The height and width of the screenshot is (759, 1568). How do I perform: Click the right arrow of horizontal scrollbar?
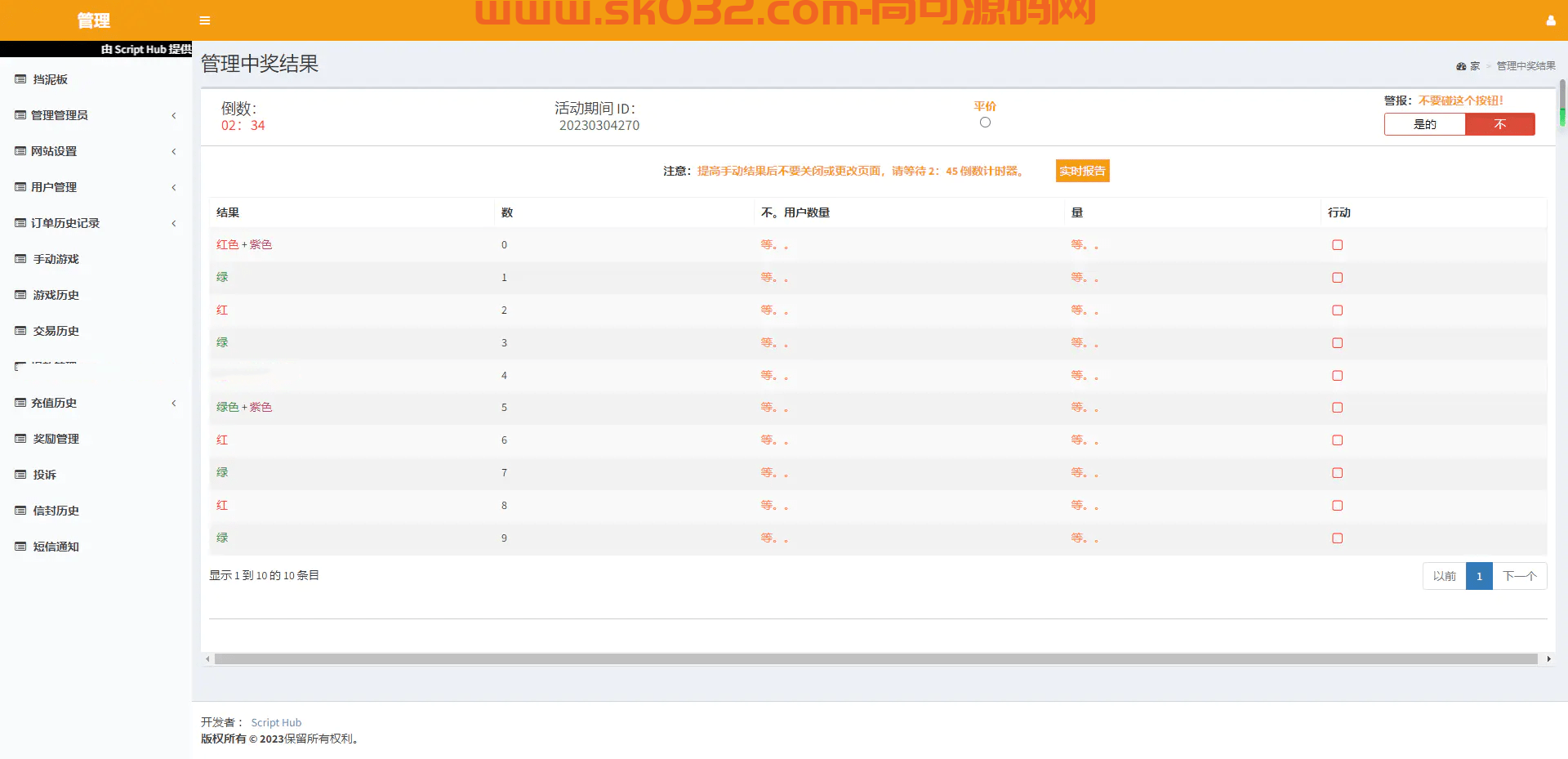click(x=1548, y=659)
